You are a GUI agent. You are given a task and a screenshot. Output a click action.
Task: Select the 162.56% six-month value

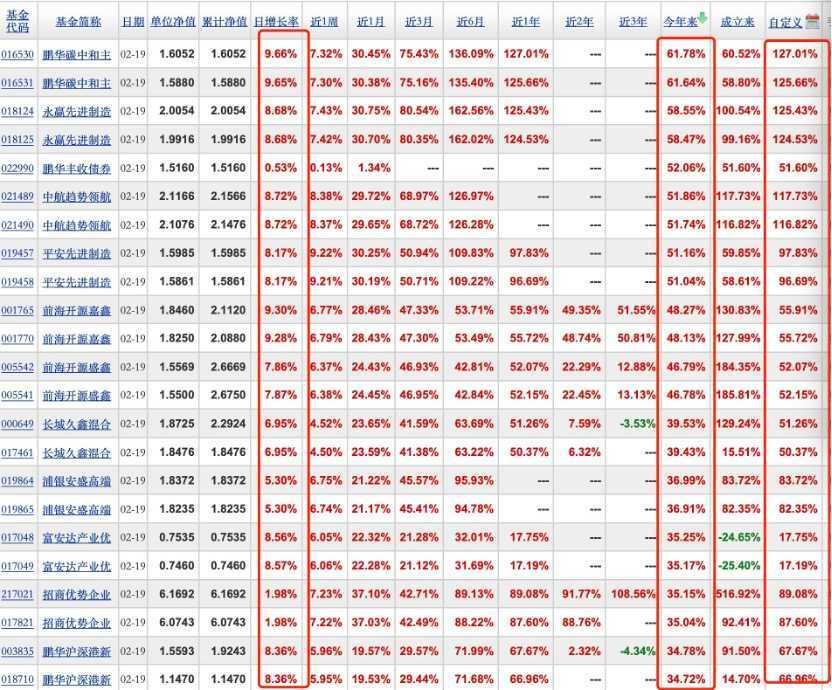pos(471,110)
